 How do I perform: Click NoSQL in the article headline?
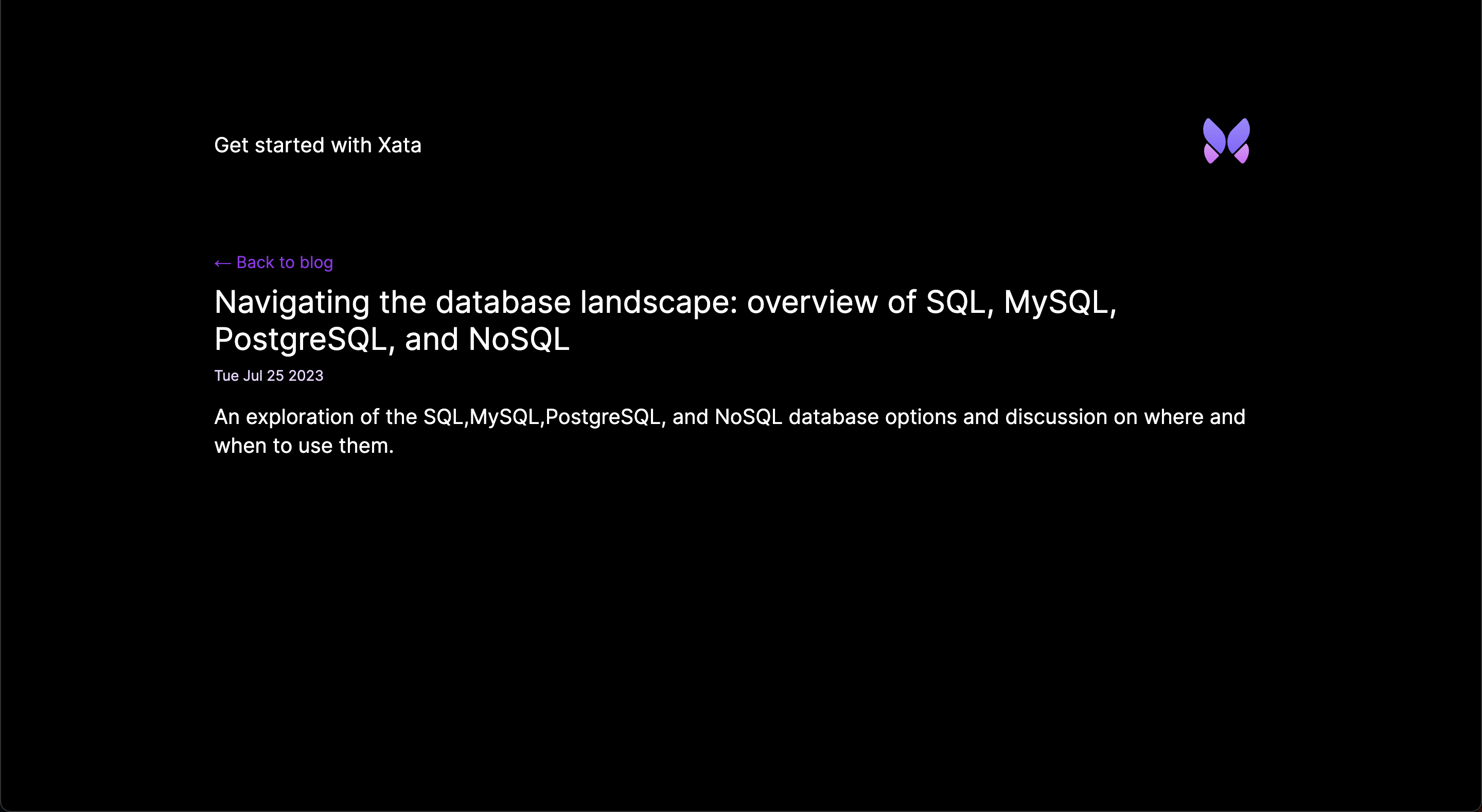click(519, 339)
